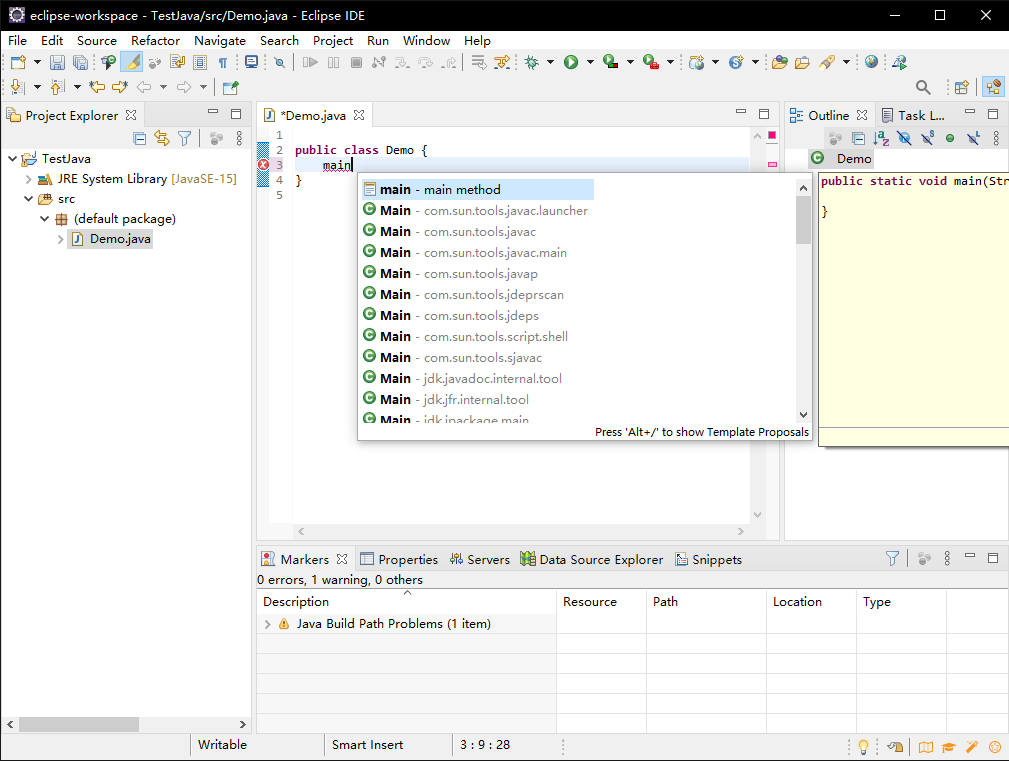This screenshot has width=1009, height=761.
Task: Click the Description column header
Action: click(407, 601)
